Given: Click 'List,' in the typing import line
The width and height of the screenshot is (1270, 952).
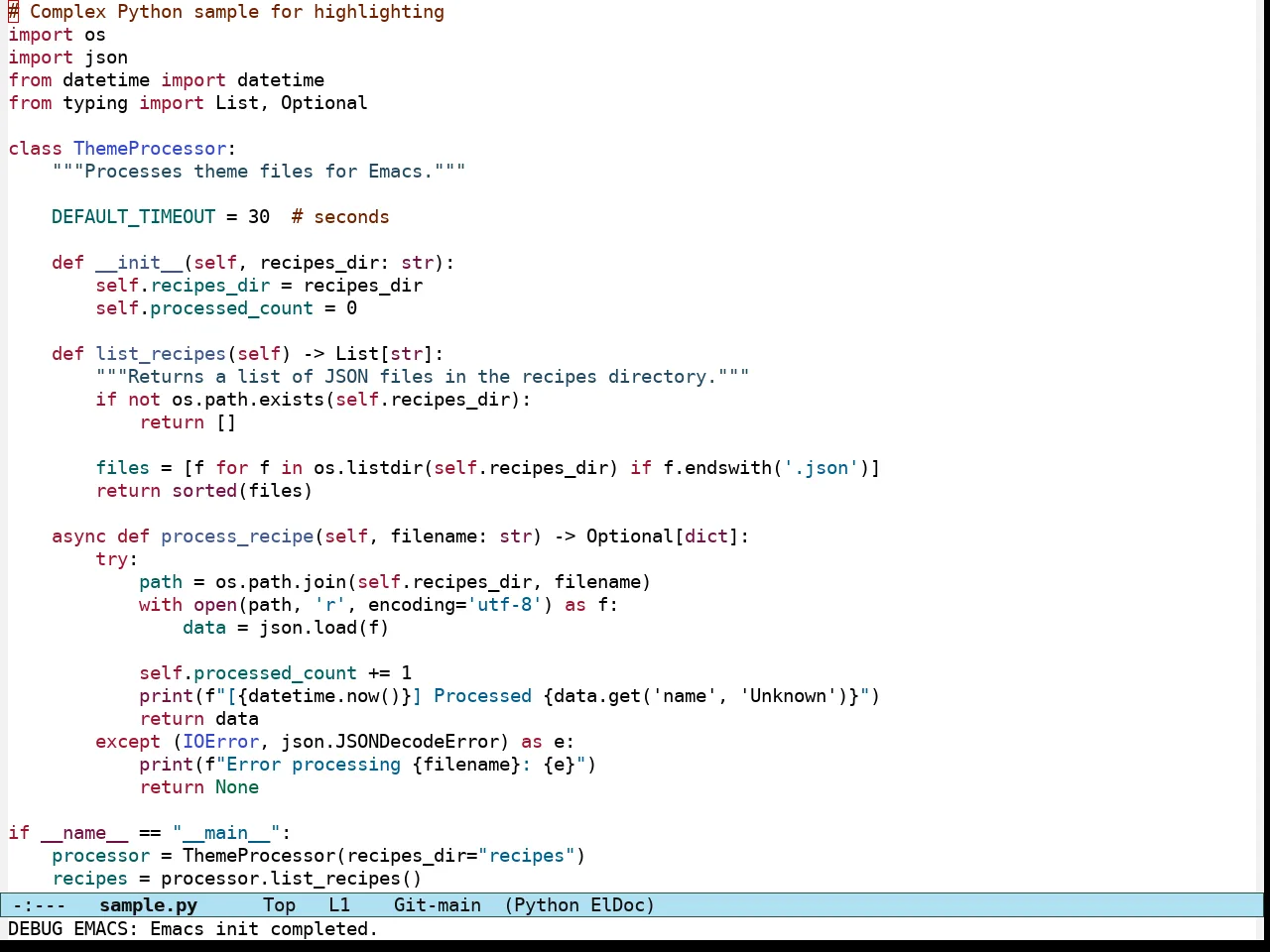Looking at the screenshot, I should 242,103.
